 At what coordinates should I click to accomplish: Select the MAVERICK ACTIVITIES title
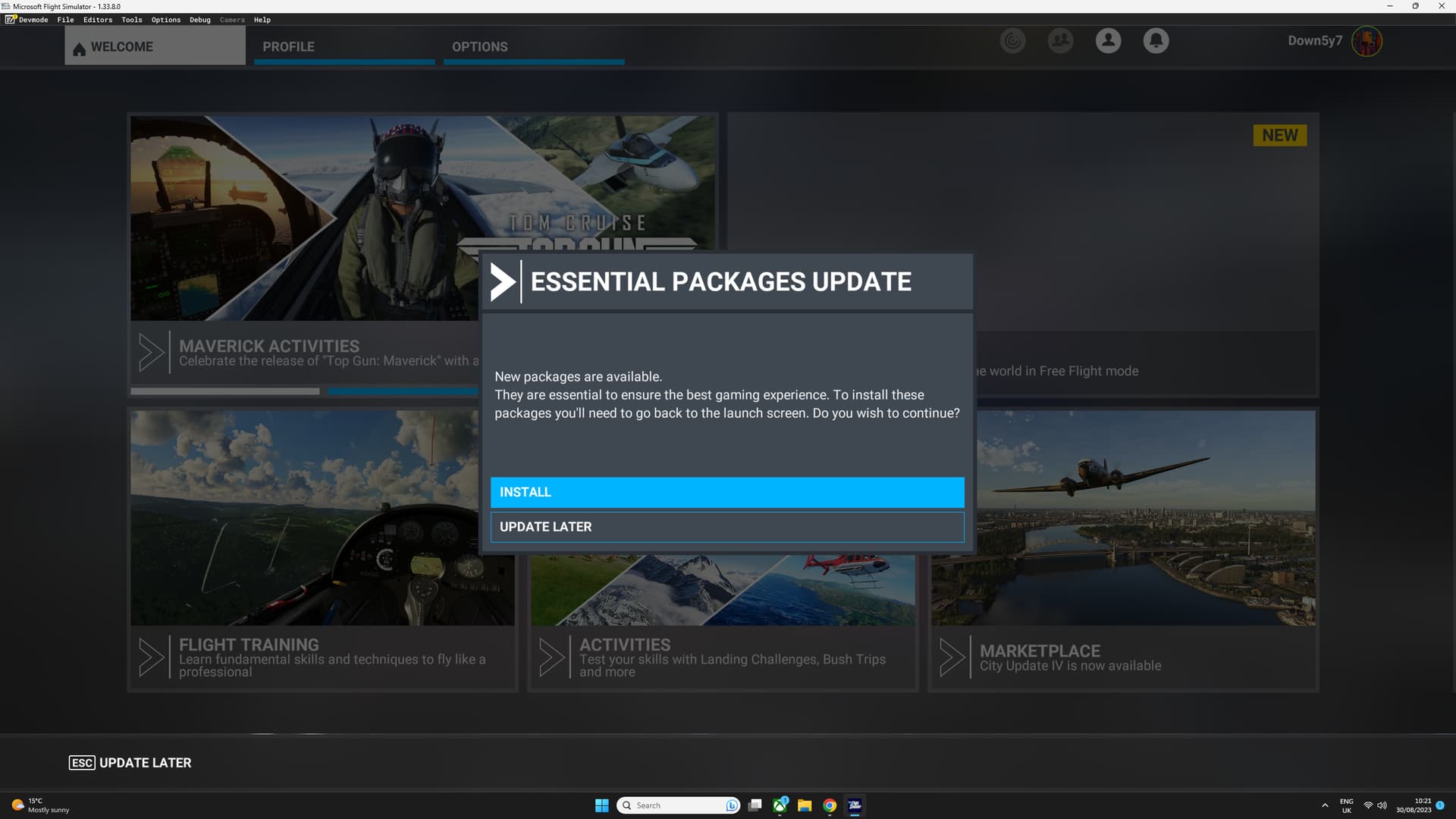click(x=269, y=346)
